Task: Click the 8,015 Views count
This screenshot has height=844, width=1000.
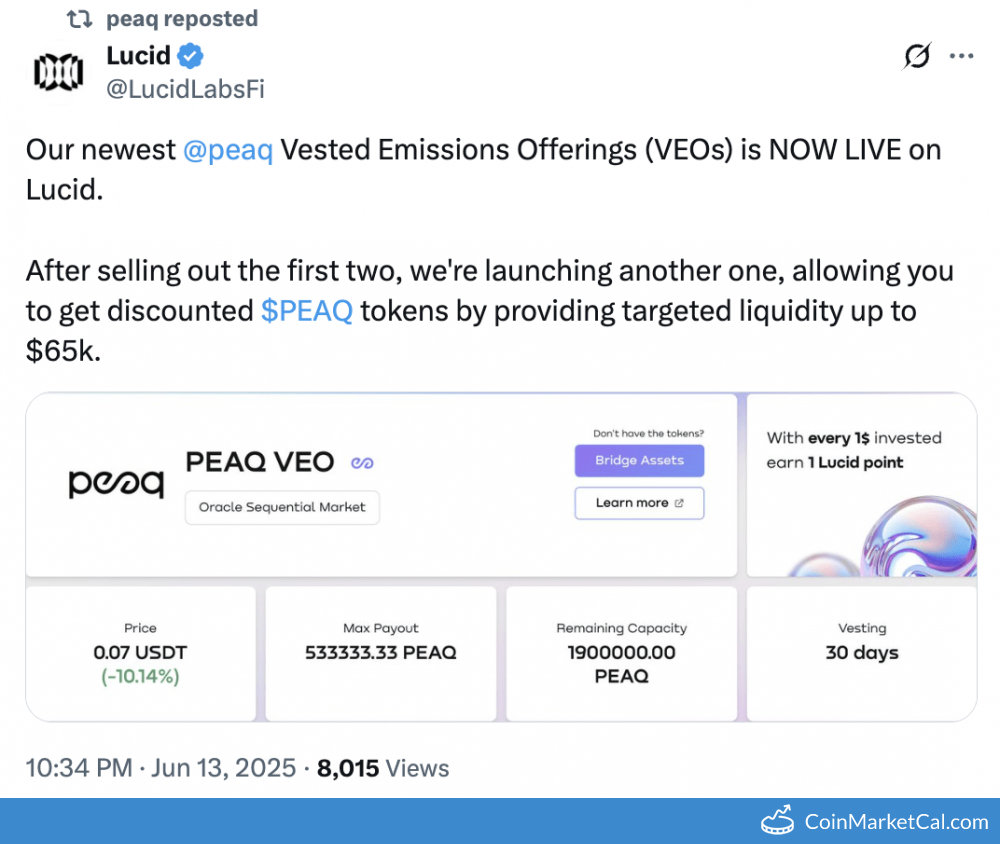Action: point(383,768)
